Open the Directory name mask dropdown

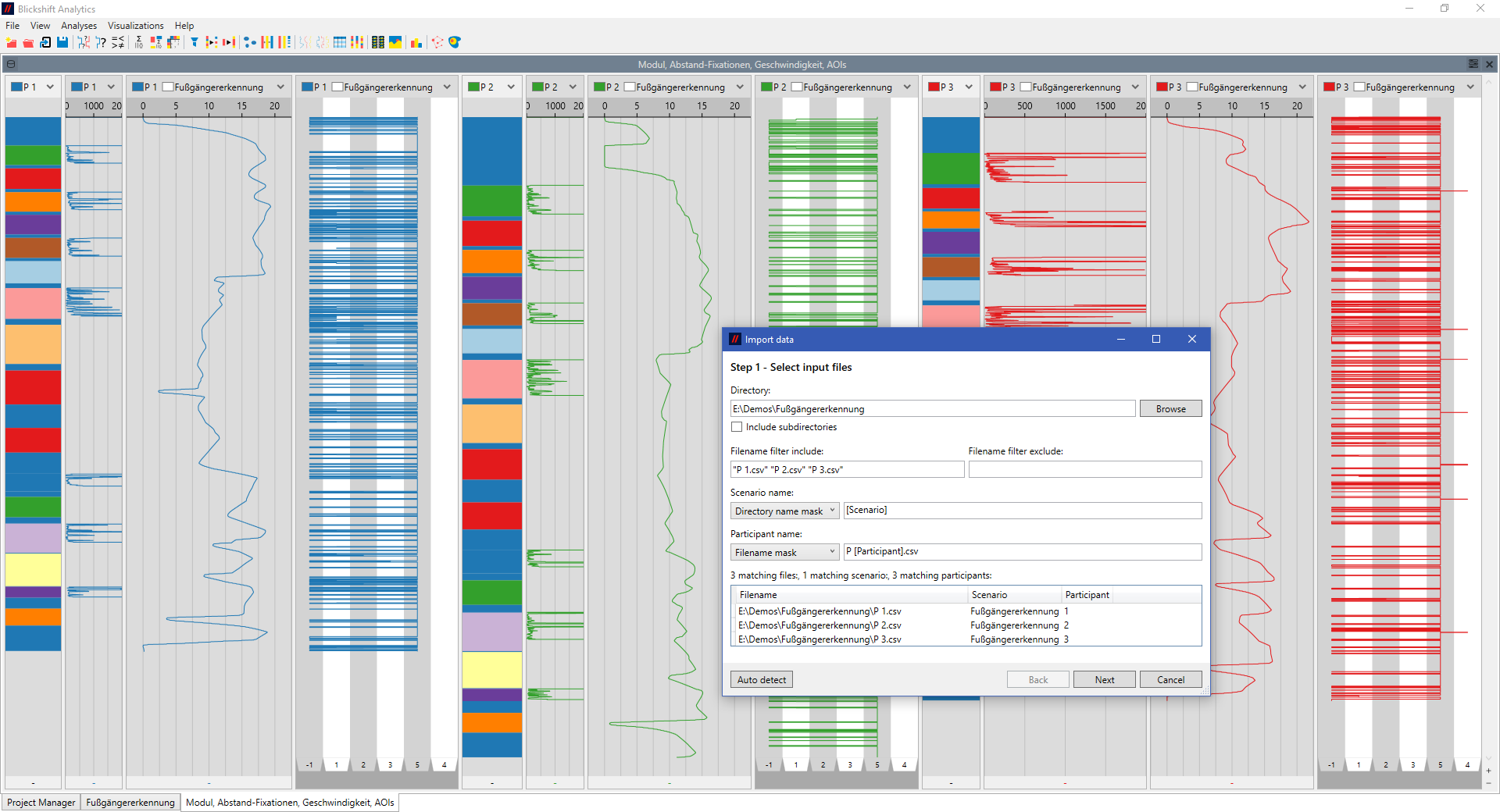point(784,511)
